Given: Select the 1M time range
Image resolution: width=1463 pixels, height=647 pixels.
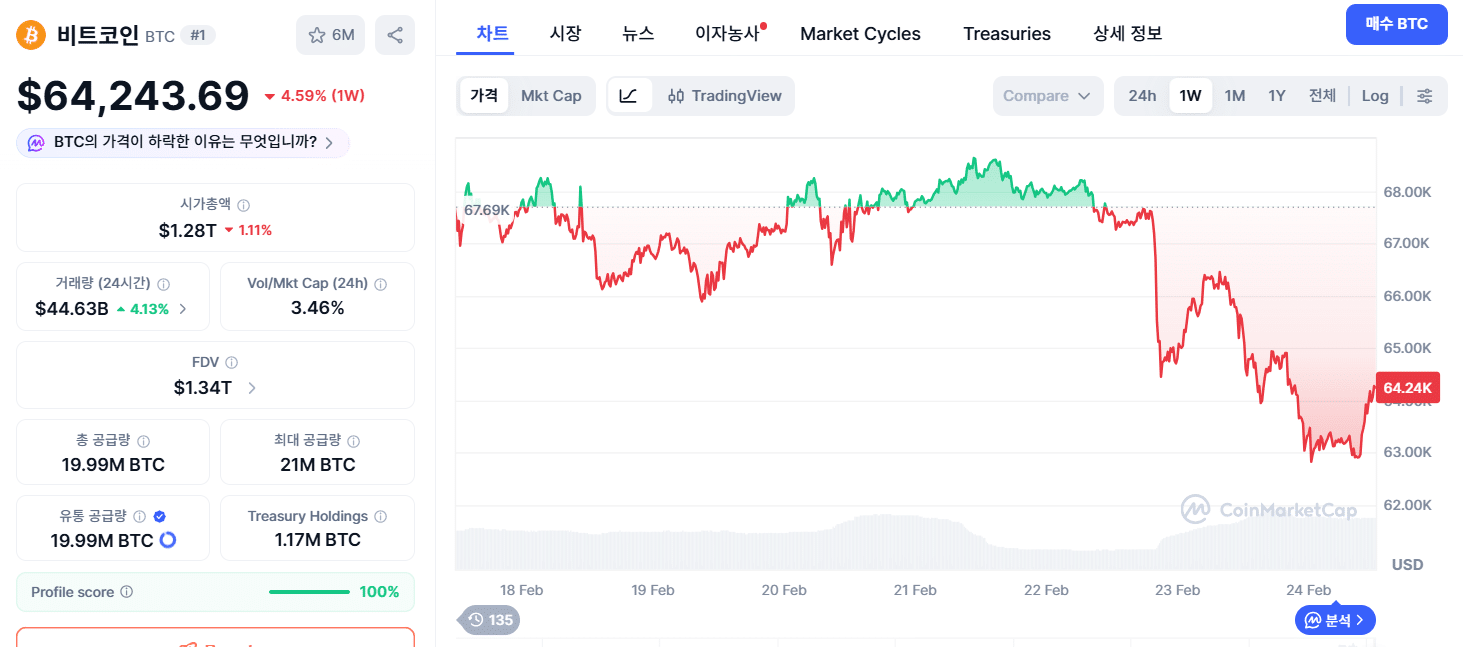Looking at the screenshot, I should pyautogui.click(x=1235, y=96).
